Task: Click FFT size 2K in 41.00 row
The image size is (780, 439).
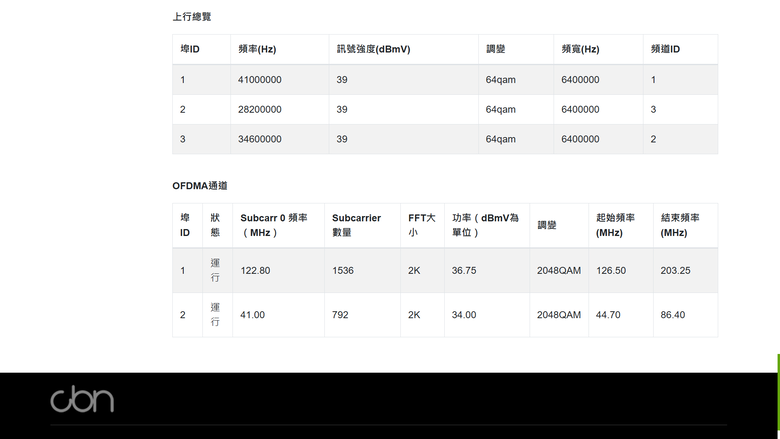Action: (414, 315)
